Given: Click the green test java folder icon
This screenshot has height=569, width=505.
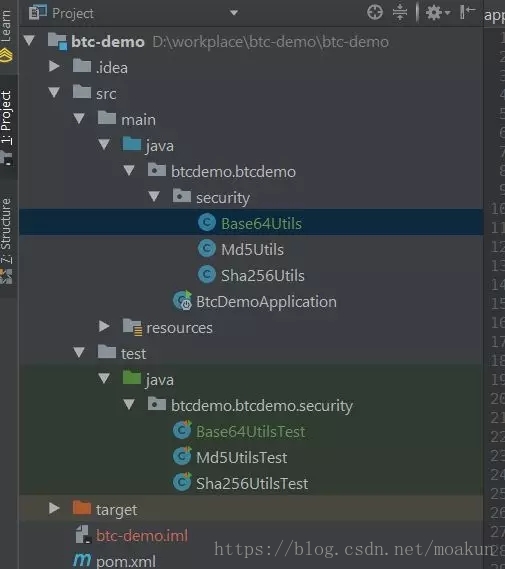Looking at the screenshot, I should tap(132, 378).
